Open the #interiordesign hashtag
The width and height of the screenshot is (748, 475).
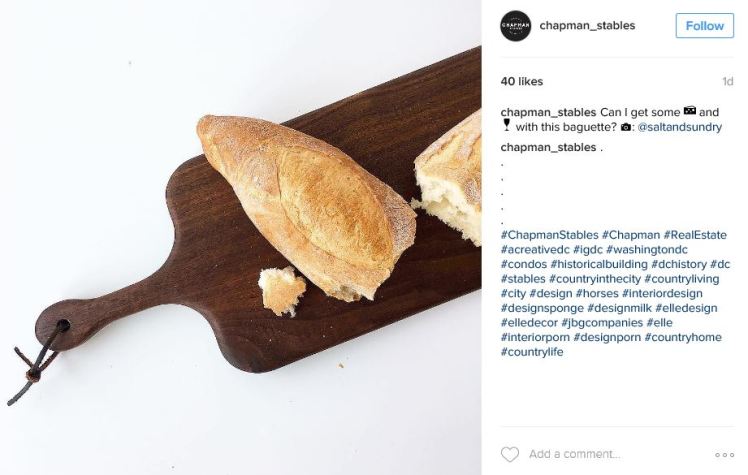662,293
